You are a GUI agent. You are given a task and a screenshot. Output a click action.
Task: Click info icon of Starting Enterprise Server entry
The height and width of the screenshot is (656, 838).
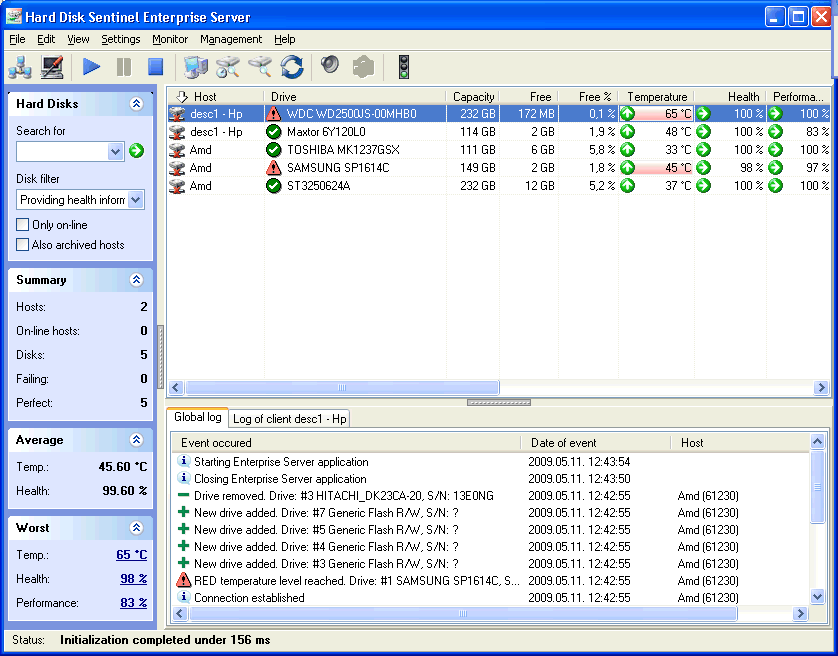tap(183, 461)
